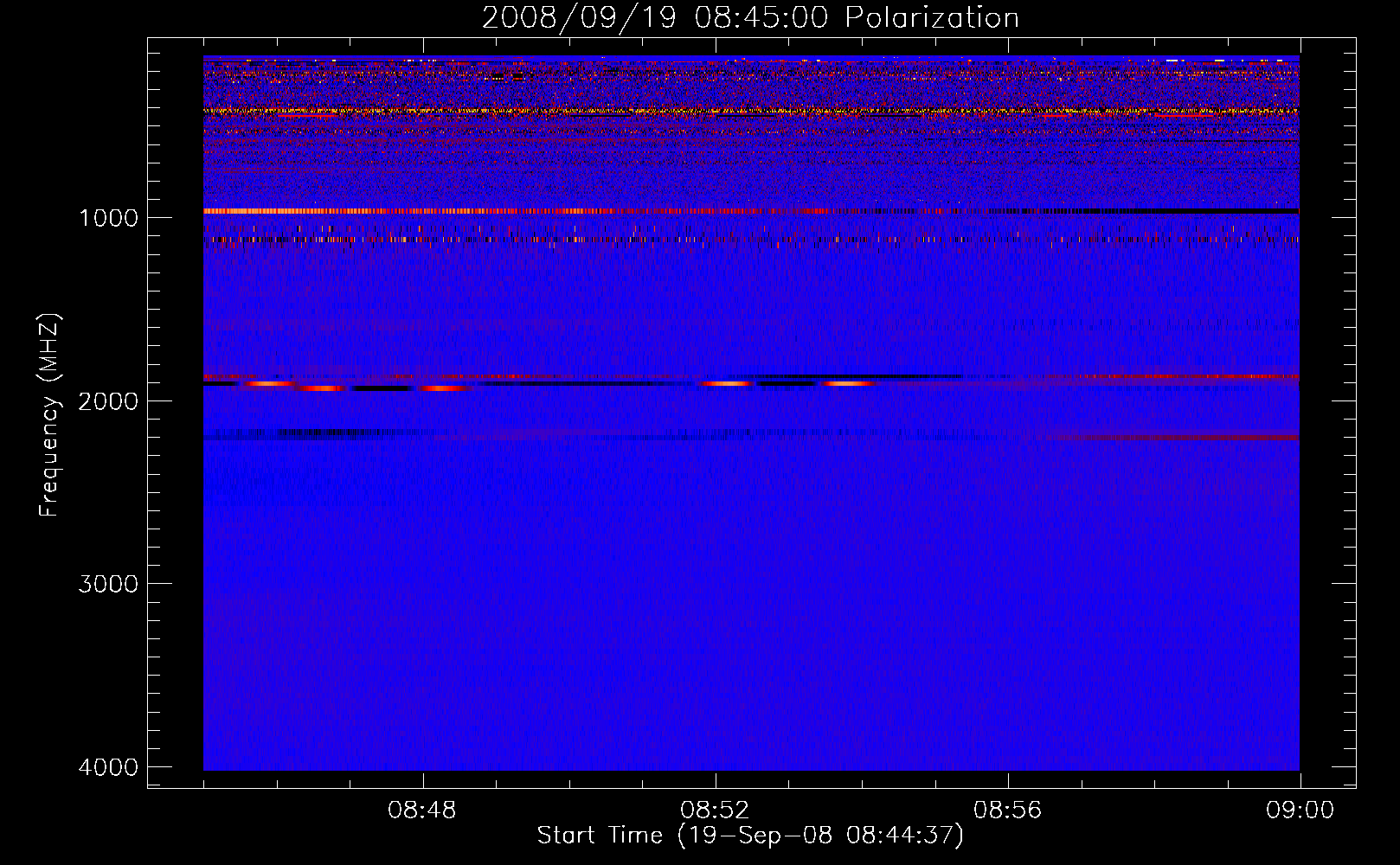This screenshot has height=865, width=1400.
Task: Click the 4000 frequency tick label
Action: coord(108,767)
